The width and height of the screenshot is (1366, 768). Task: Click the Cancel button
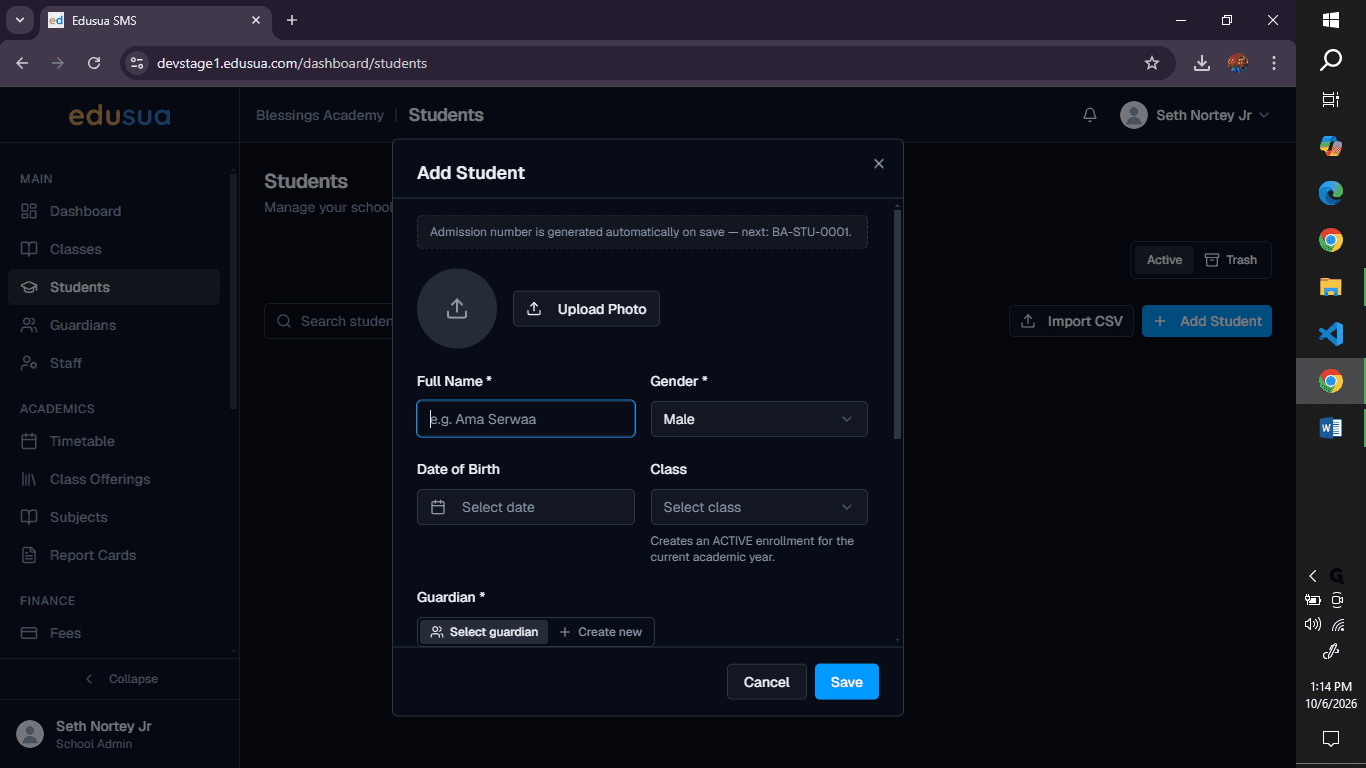pos(767,682)
